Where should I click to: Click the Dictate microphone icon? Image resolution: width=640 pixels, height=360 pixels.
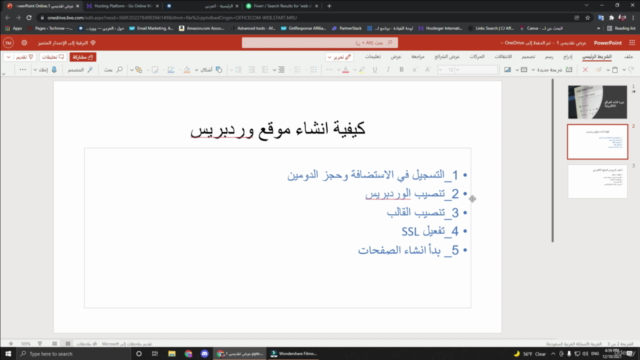[x=54, y=70]
